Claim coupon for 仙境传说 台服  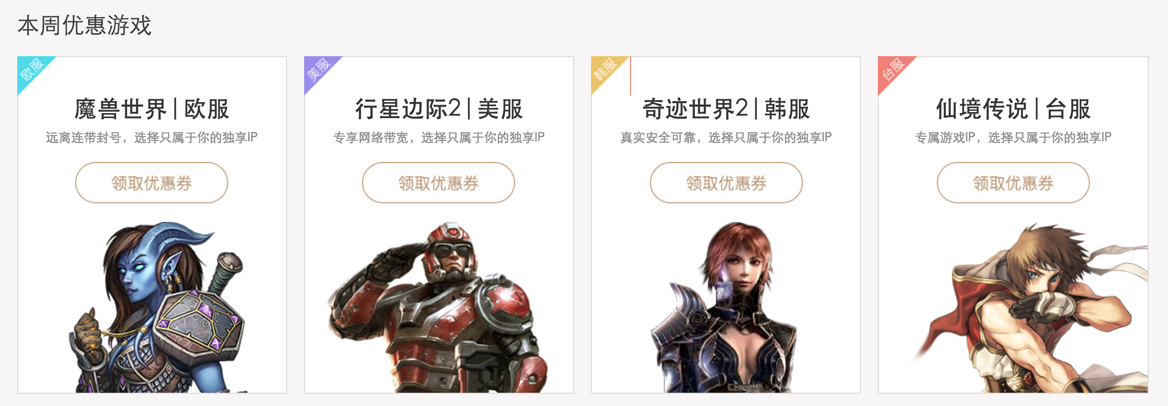tap(1012, 183)
